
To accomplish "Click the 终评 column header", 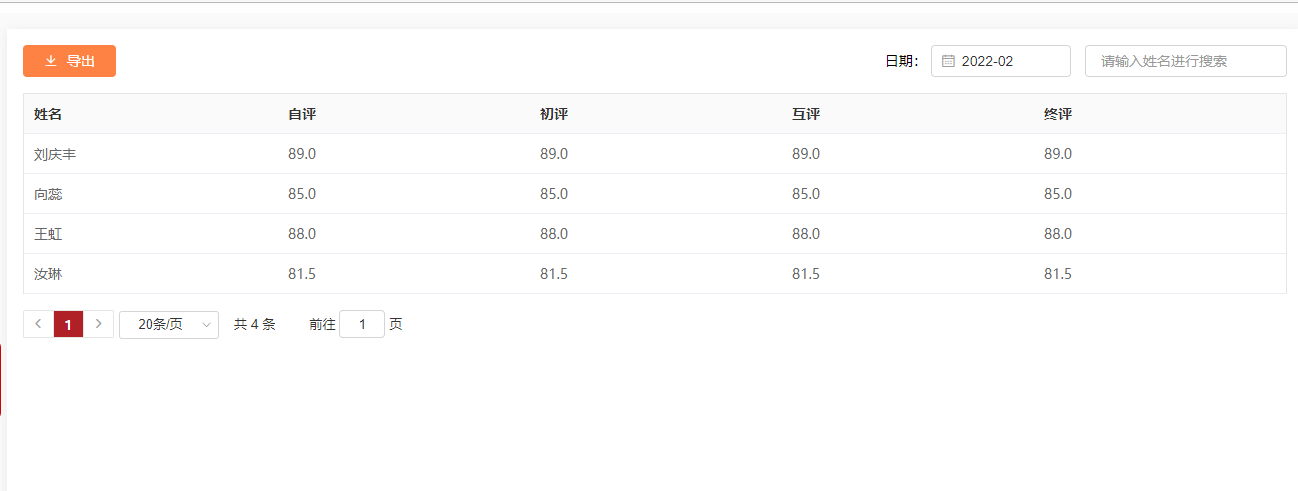I will pyautogui.click(x=1058, y=114).
